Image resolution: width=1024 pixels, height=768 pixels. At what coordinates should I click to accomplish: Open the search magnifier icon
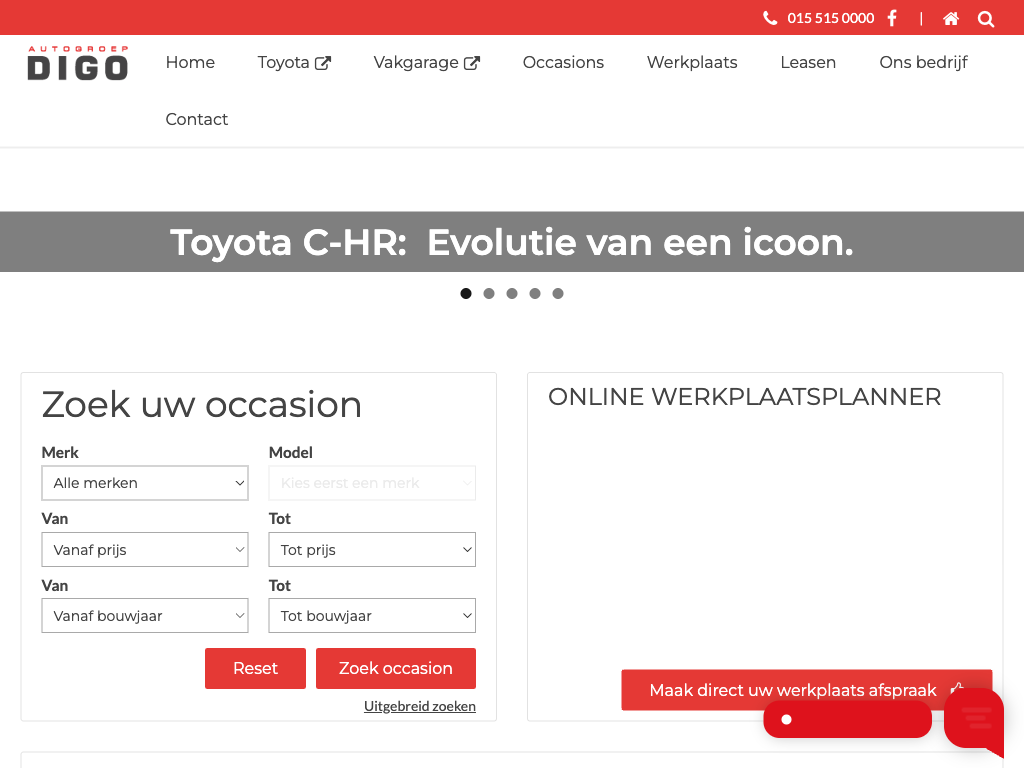point(986,19)
